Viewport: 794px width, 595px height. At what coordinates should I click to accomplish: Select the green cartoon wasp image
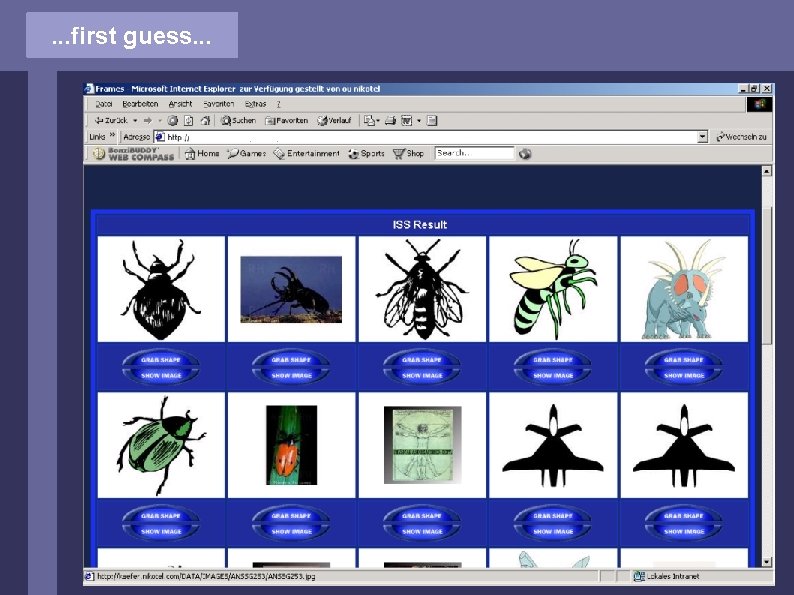point(553,289)
